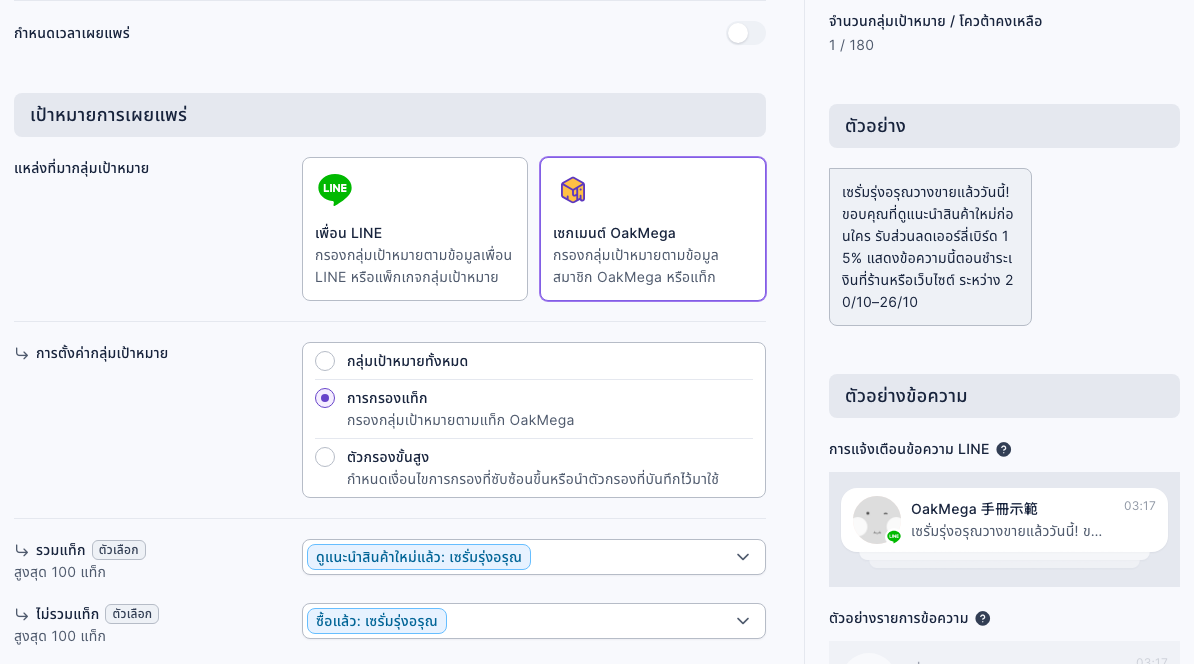Click the green LINE logo icon

coord(335,189)
